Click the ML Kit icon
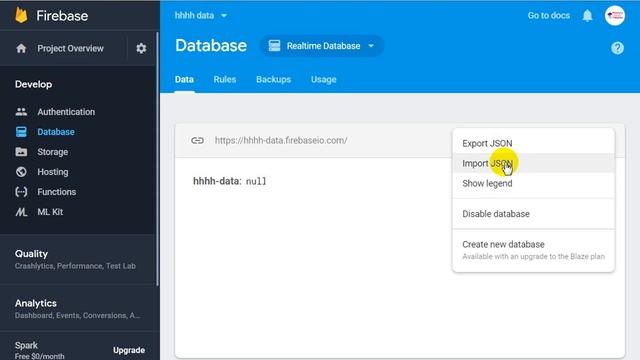640x360 pixels. click(21, 212)
